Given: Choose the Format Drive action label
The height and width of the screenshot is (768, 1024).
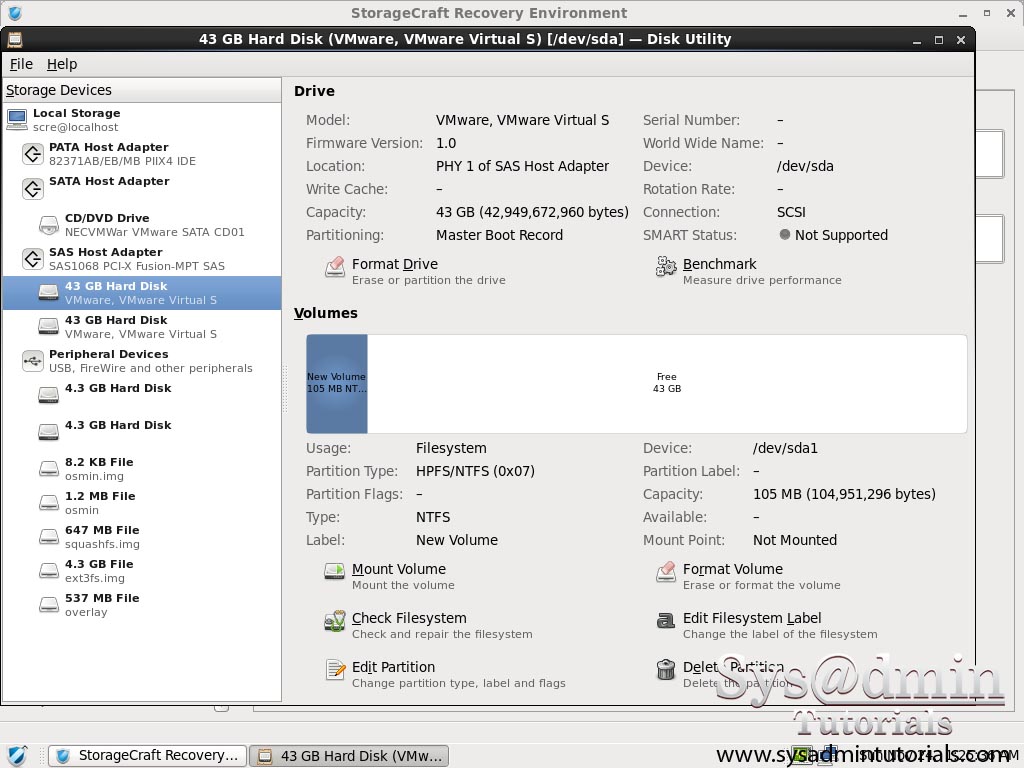Looking at the screenshot, I should pos(394,264).
